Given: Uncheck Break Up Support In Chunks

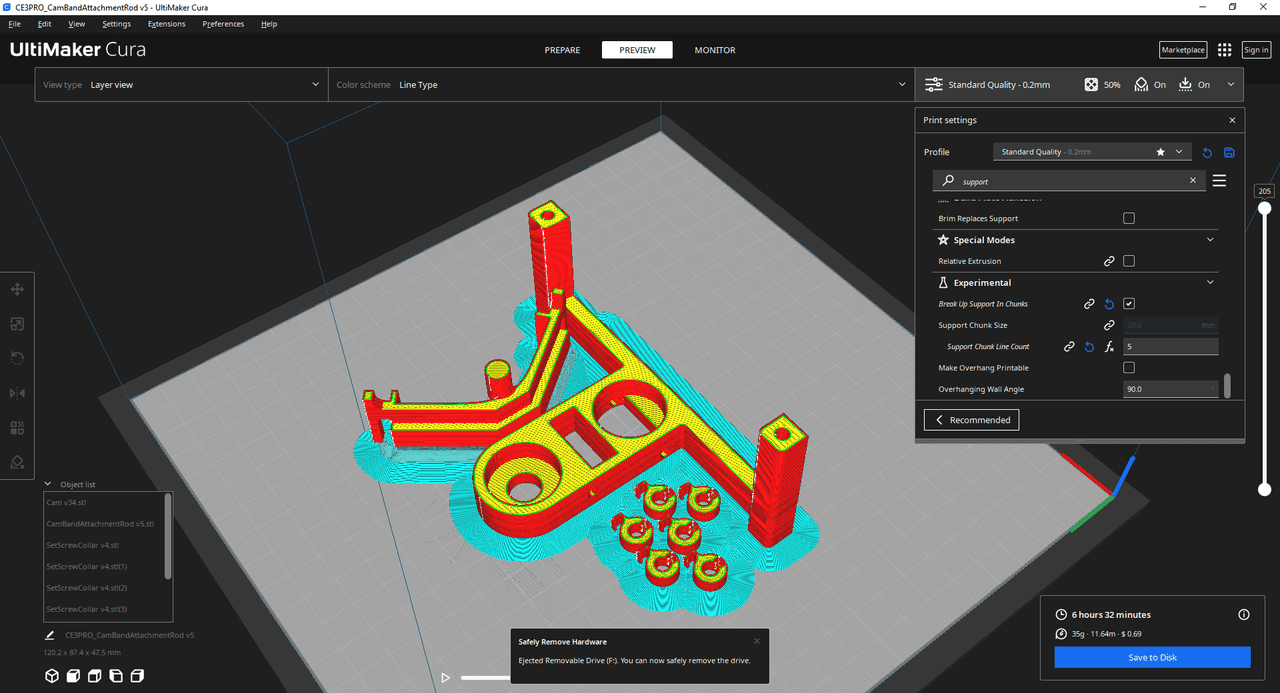Looking at the screenshot, I should tap(1129, 304).
